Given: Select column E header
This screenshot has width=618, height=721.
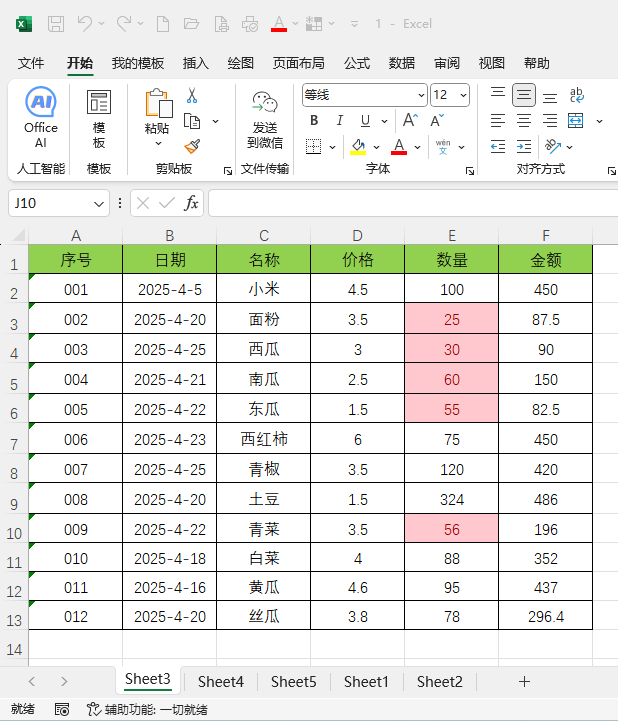Looking at the screenshot, I should (452, 236).
